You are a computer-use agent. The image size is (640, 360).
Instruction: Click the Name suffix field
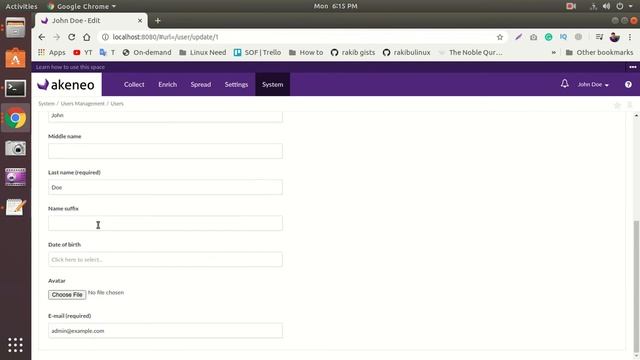pyautogui.click(x=165, y=223)
